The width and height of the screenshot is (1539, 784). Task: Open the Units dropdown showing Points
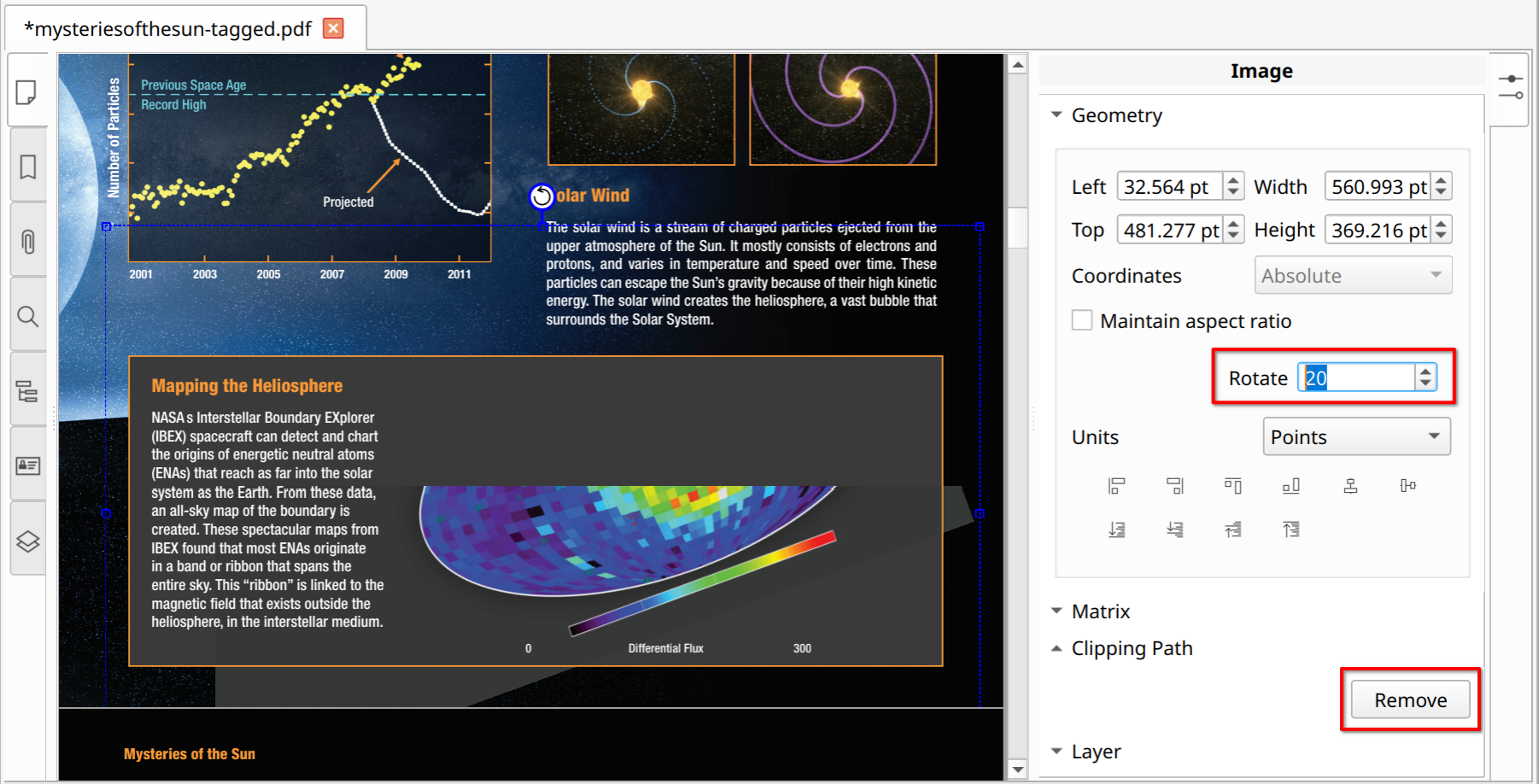pos(1356,436)
